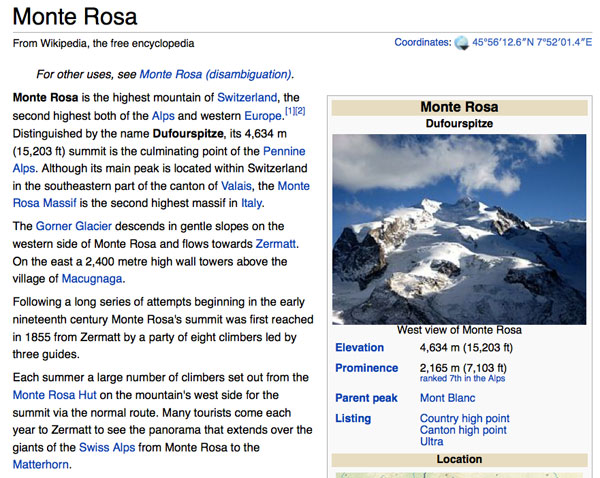Click From Wikipedia, the free encyclopedia text

coord(103,43)
